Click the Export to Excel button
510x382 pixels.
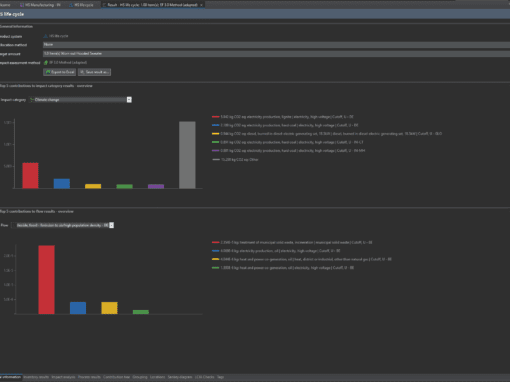tap(60, 72)
